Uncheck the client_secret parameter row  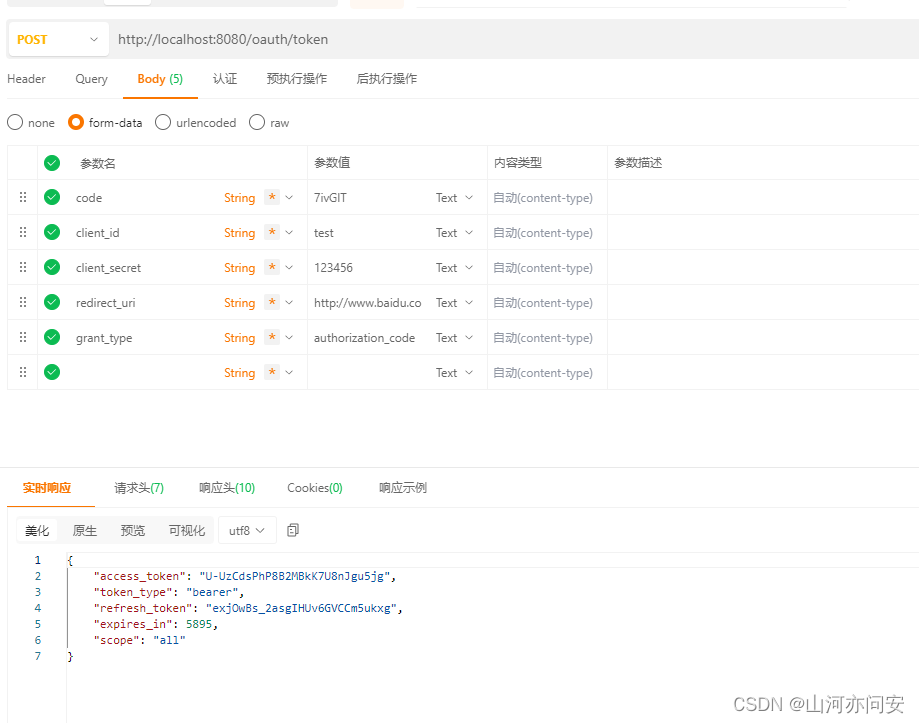[52, 267]
